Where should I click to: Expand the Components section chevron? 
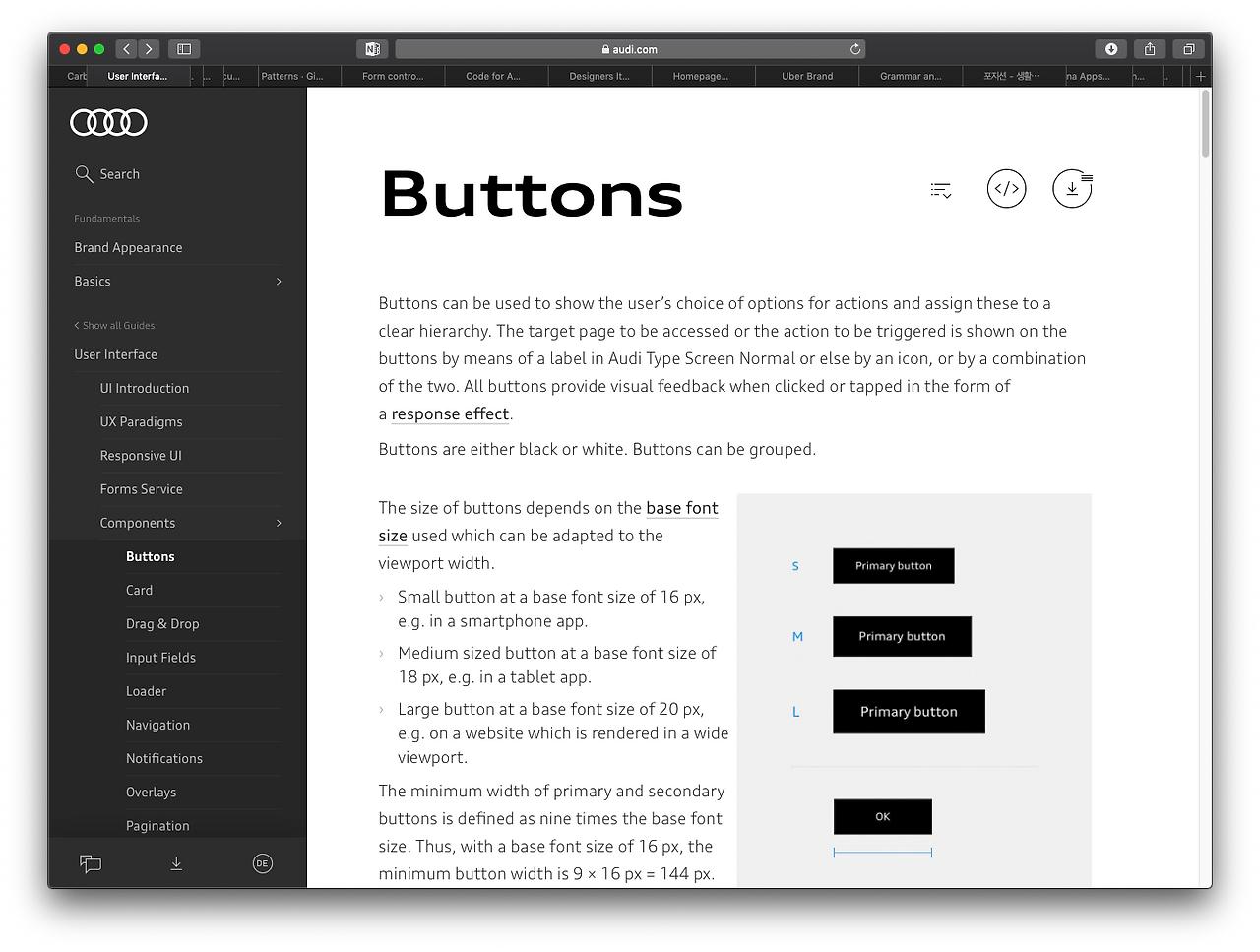279,523
